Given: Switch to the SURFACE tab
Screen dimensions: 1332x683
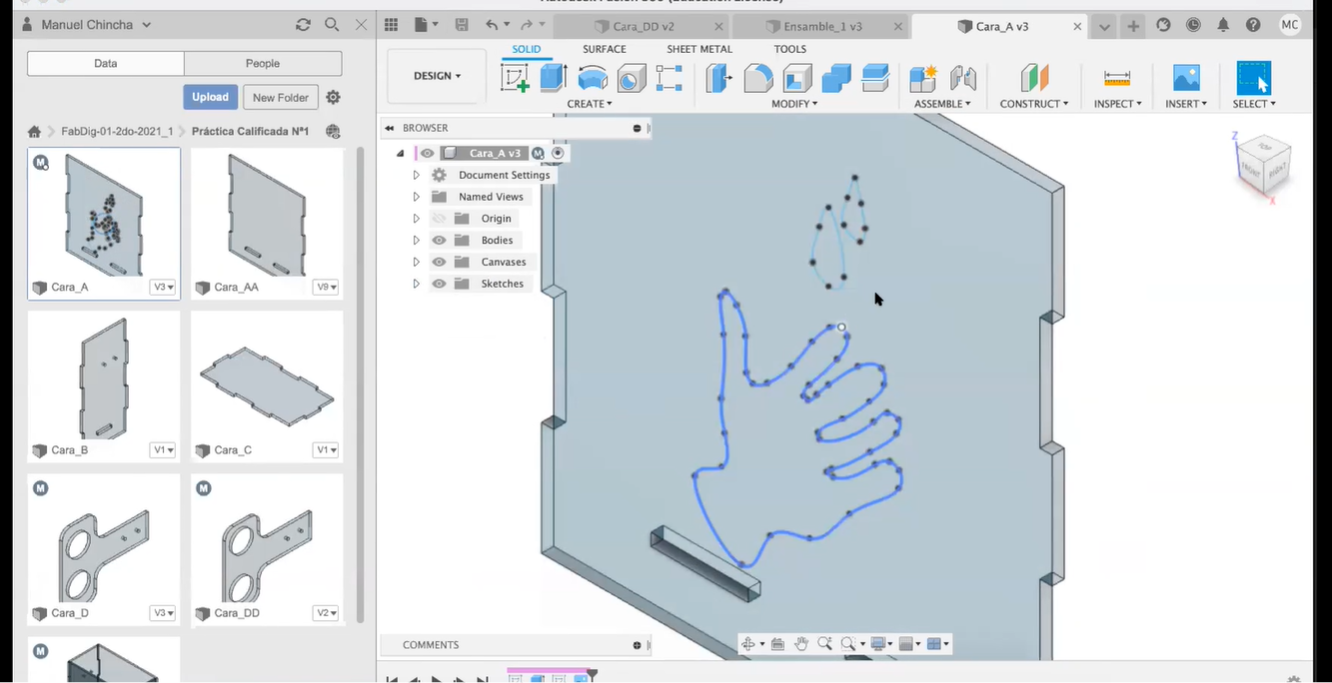Looking at the screenshot, I should (604, 49).
